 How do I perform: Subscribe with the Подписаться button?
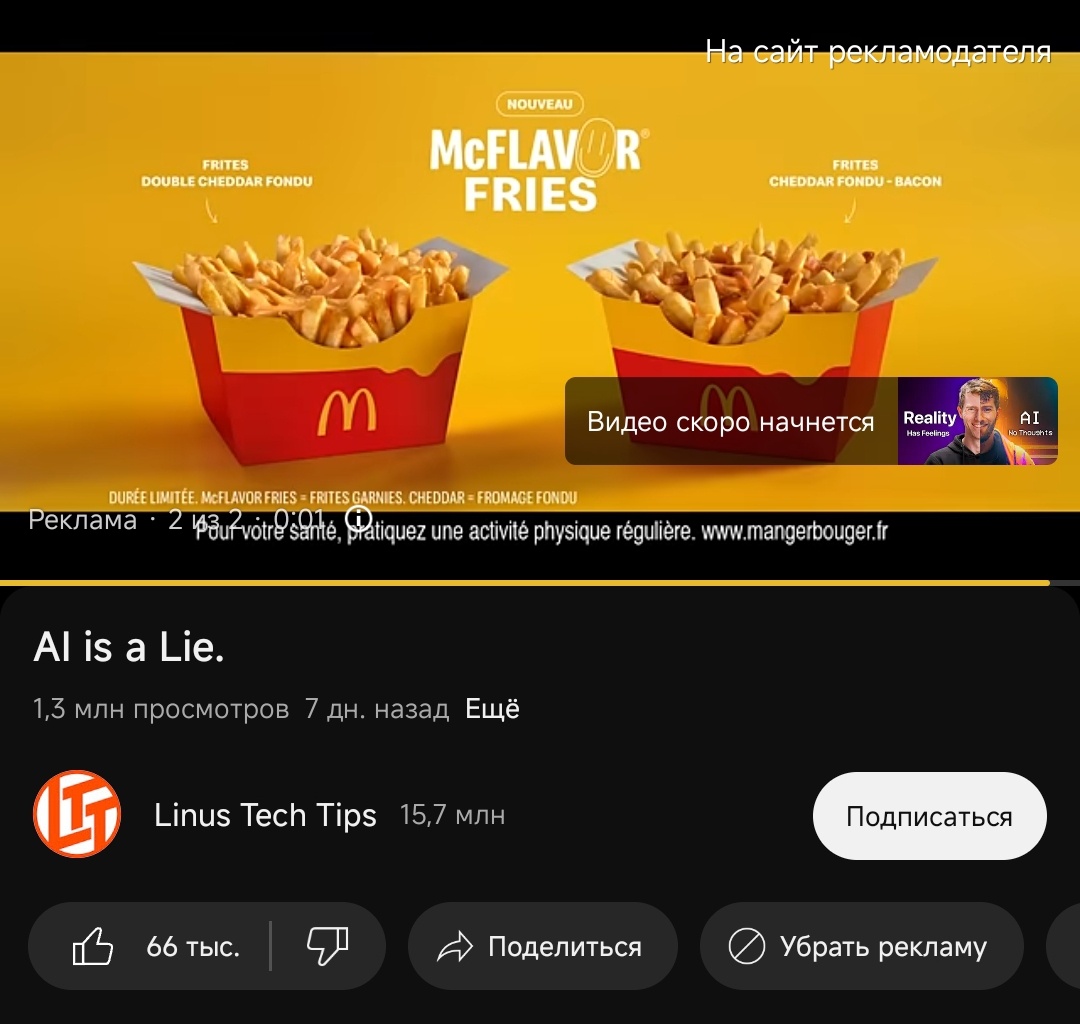tap(929, 815)
